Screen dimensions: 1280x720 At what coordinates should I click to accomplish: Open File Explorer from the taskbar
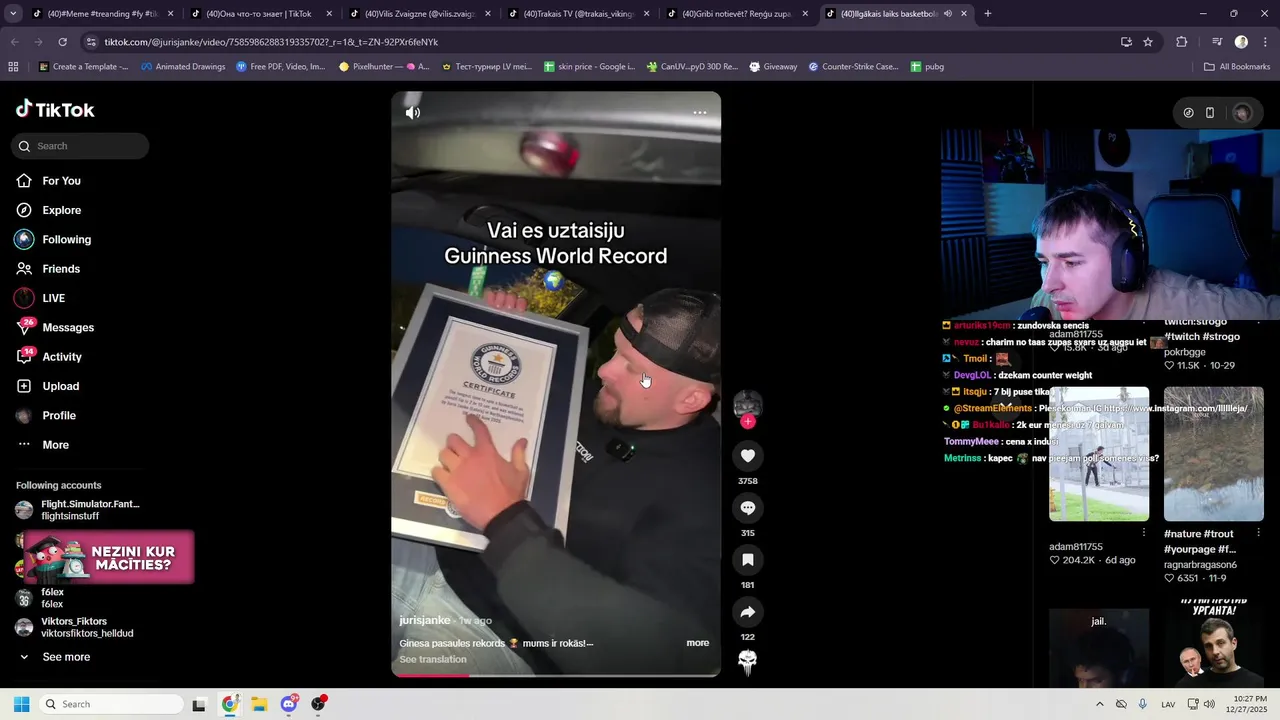point(259,704)
